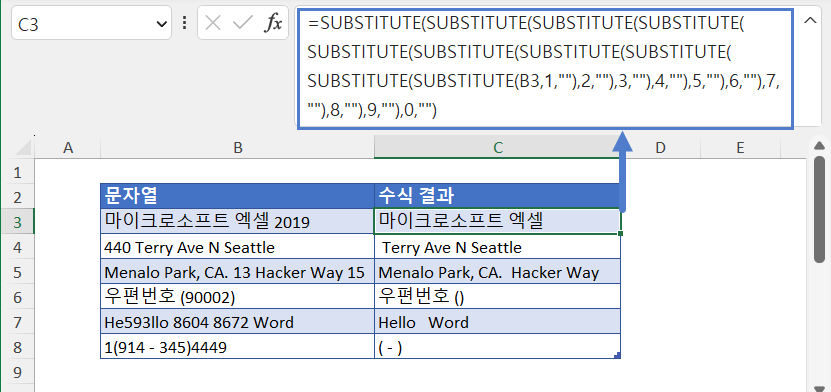
Task: Select cell 'Menalo Park, CA. 13 Hacker Way 15'
Action: pyautogui.click(x=237, y=271)
